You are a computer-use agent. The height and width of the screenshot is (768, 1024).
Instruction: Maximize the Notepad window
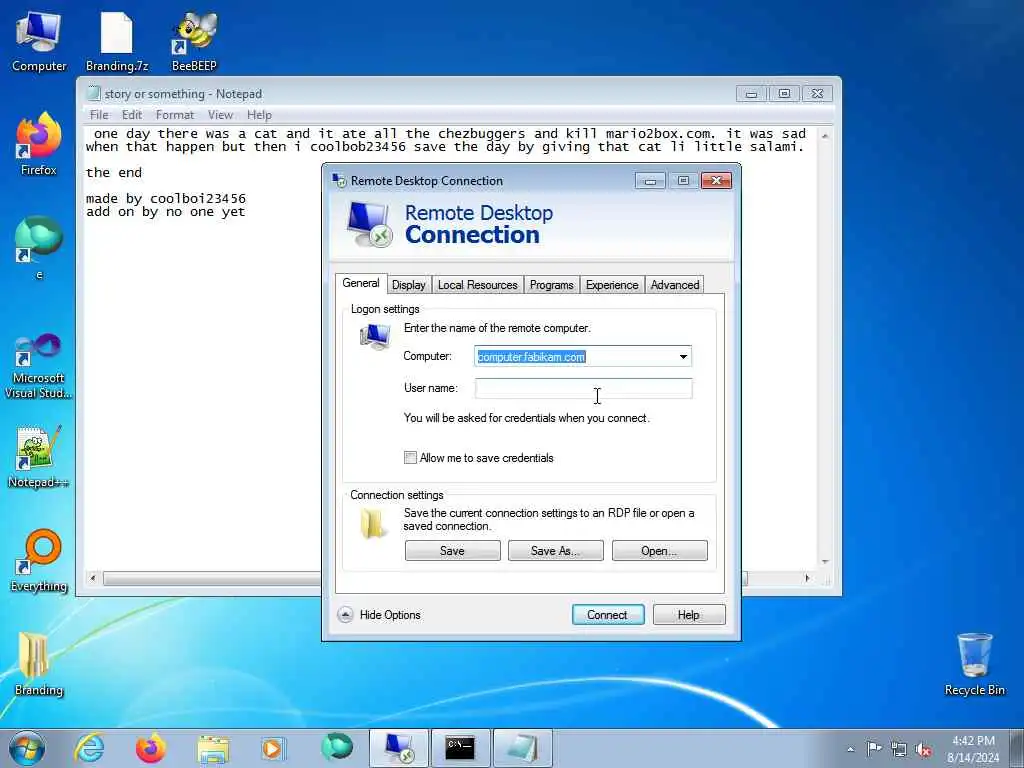(784, 94)
